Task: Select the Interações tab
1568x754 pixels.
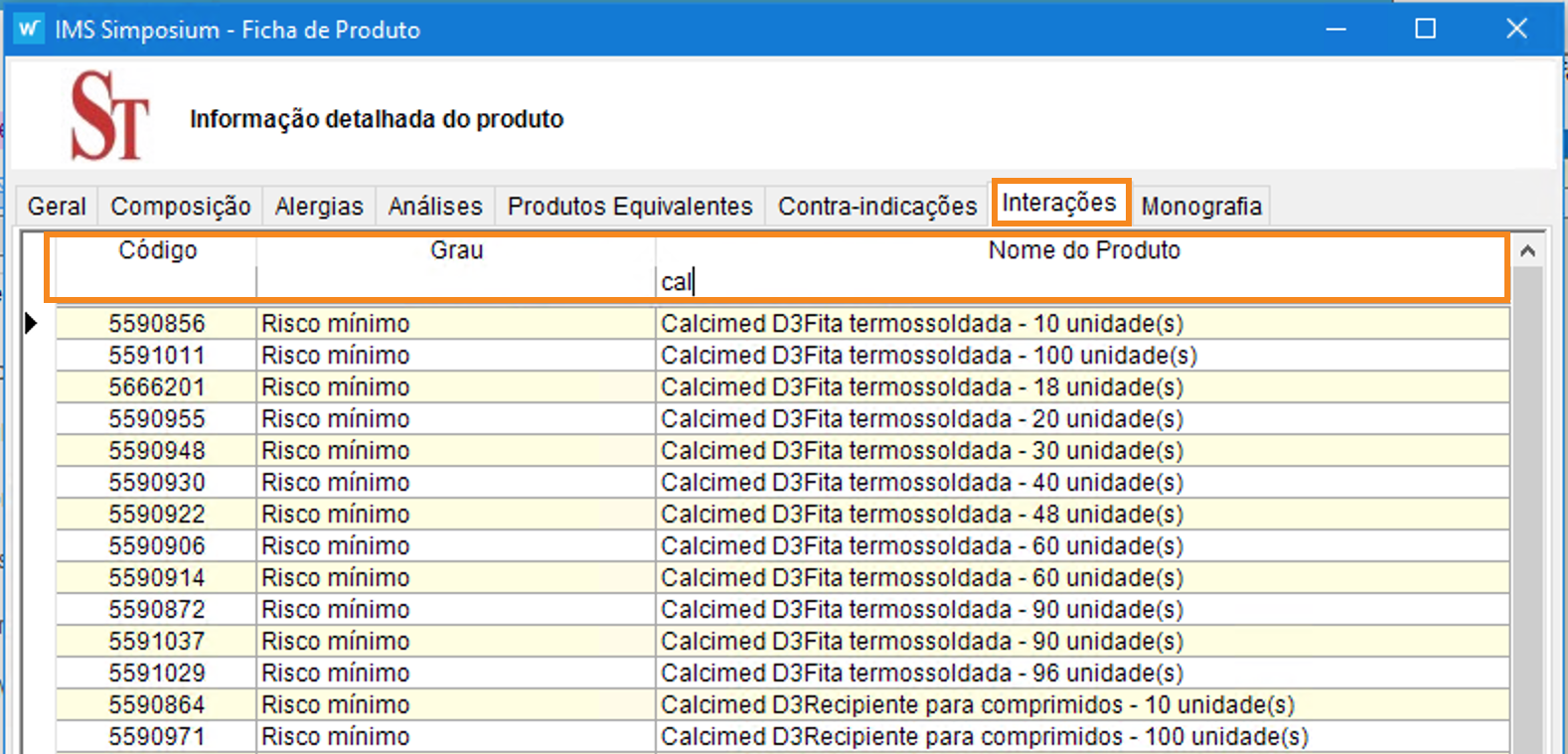Action: pyautogui.click(x=1059, y=203)
